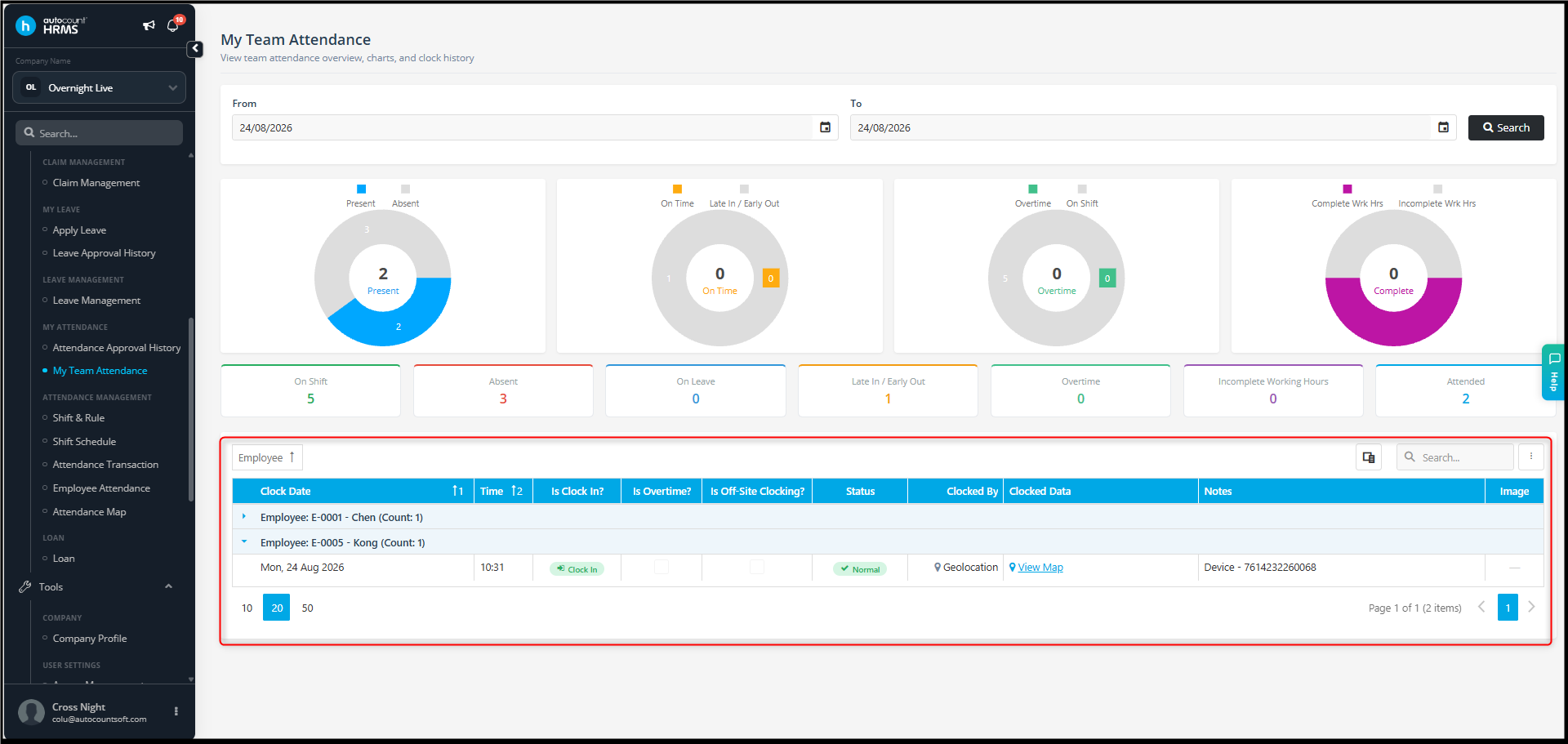Collapse the sidebar with the arrow button

click(x=195, y=49)
